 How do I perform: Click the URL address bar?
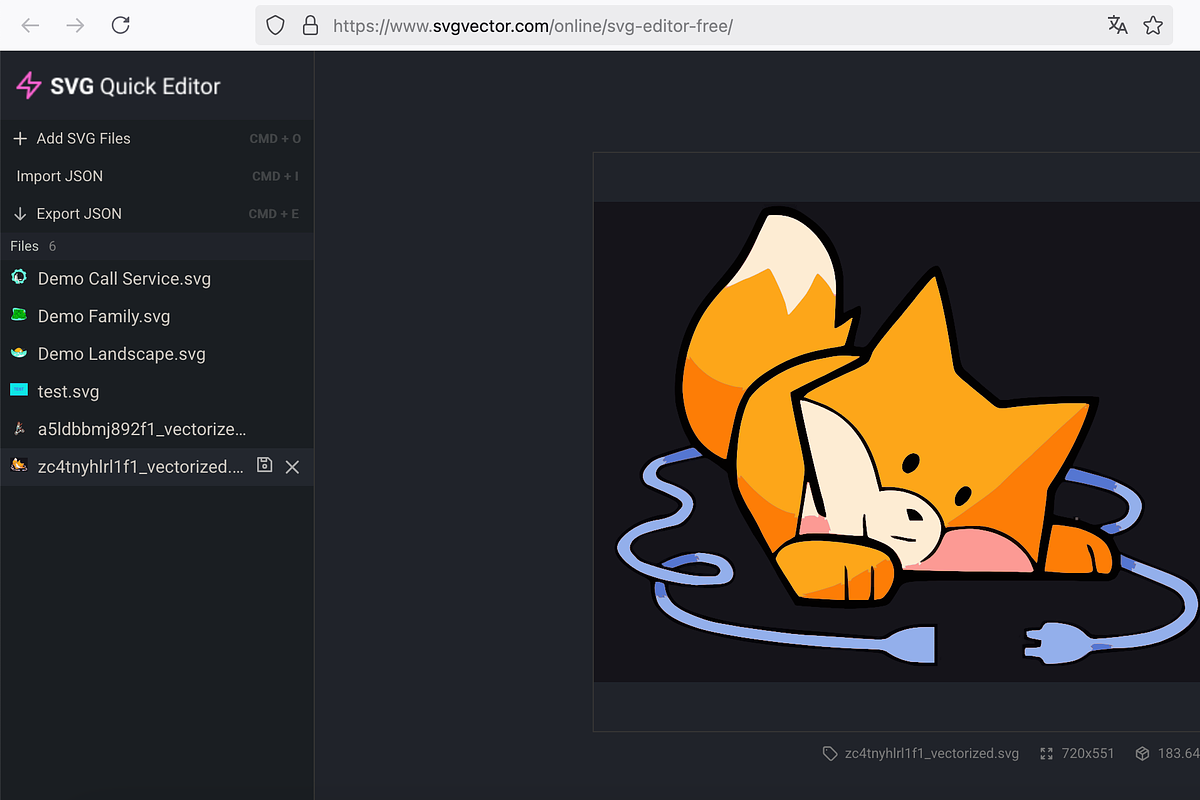[715, 25]
